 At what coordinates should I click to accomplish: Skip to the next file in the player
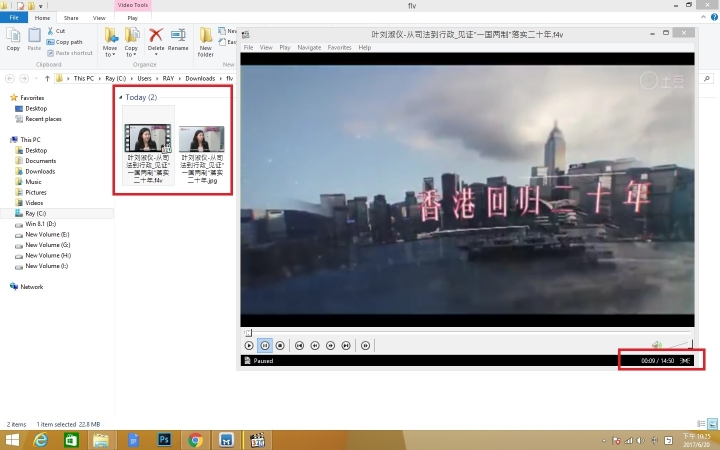346,345
